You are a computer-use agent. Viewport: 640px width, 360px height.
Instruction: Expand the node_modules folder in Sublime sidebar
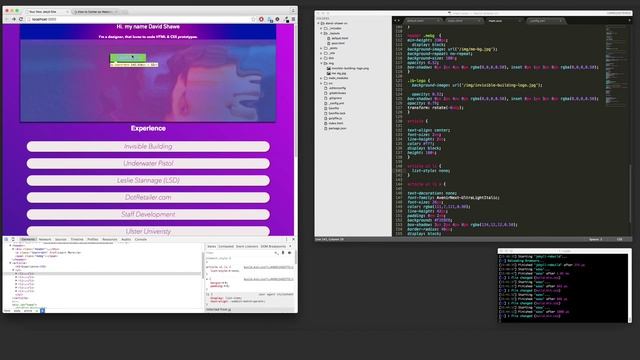click(x=321, y=78)
